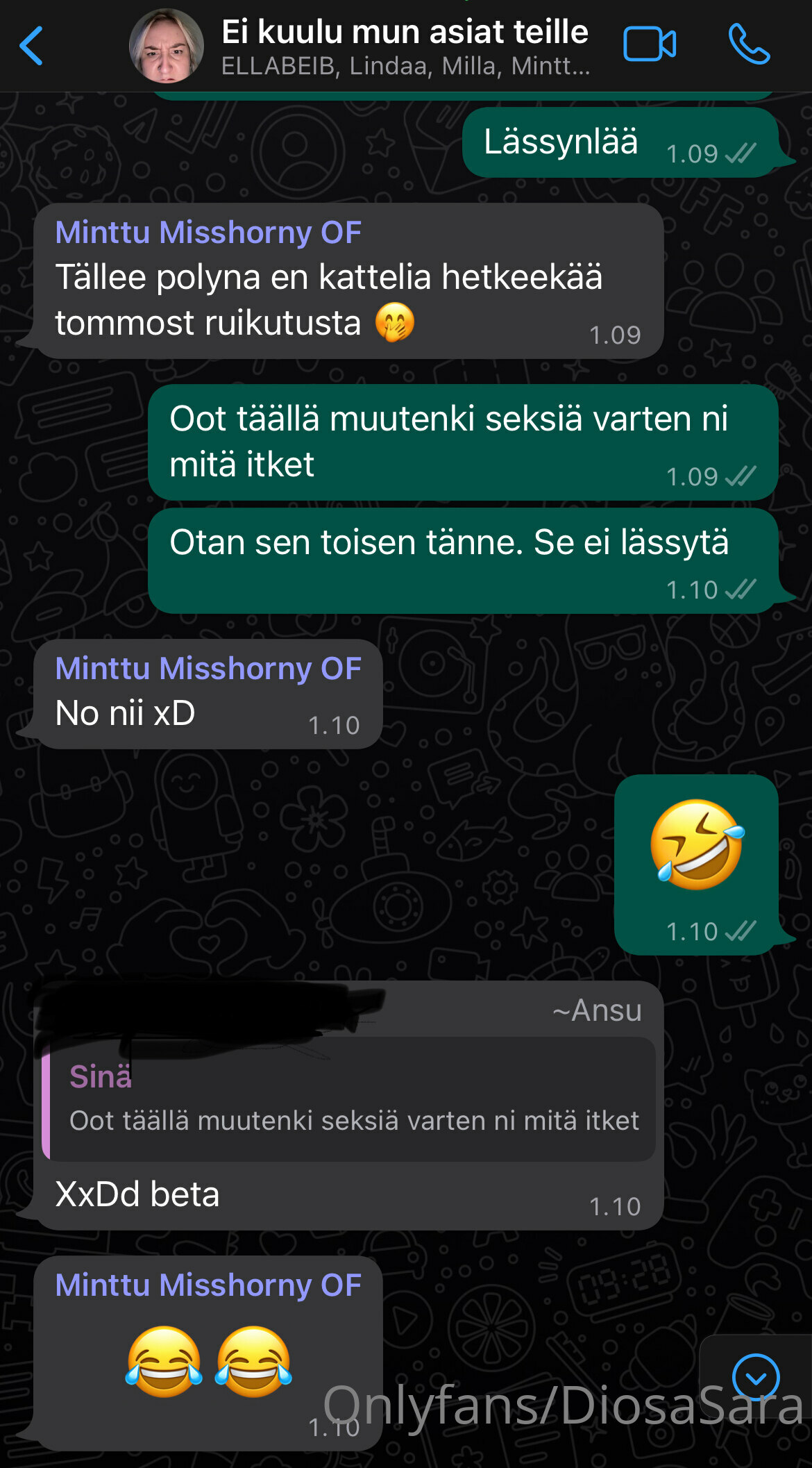The width and height of the screenshot is (812, 1468).
Task: Select the 'Lässynlää' message bubble
Action: tap(620, 142)
